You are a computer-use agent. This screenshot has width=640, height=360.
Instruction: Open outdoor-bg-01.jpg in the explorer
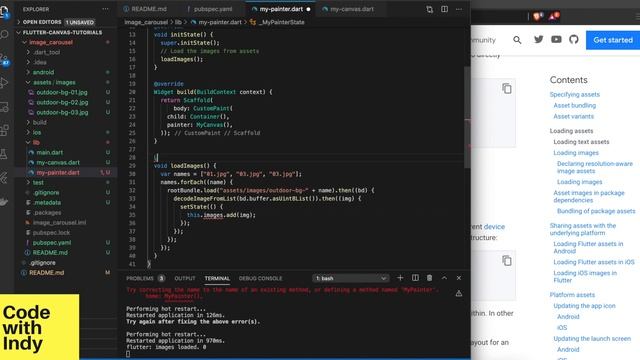62,92
